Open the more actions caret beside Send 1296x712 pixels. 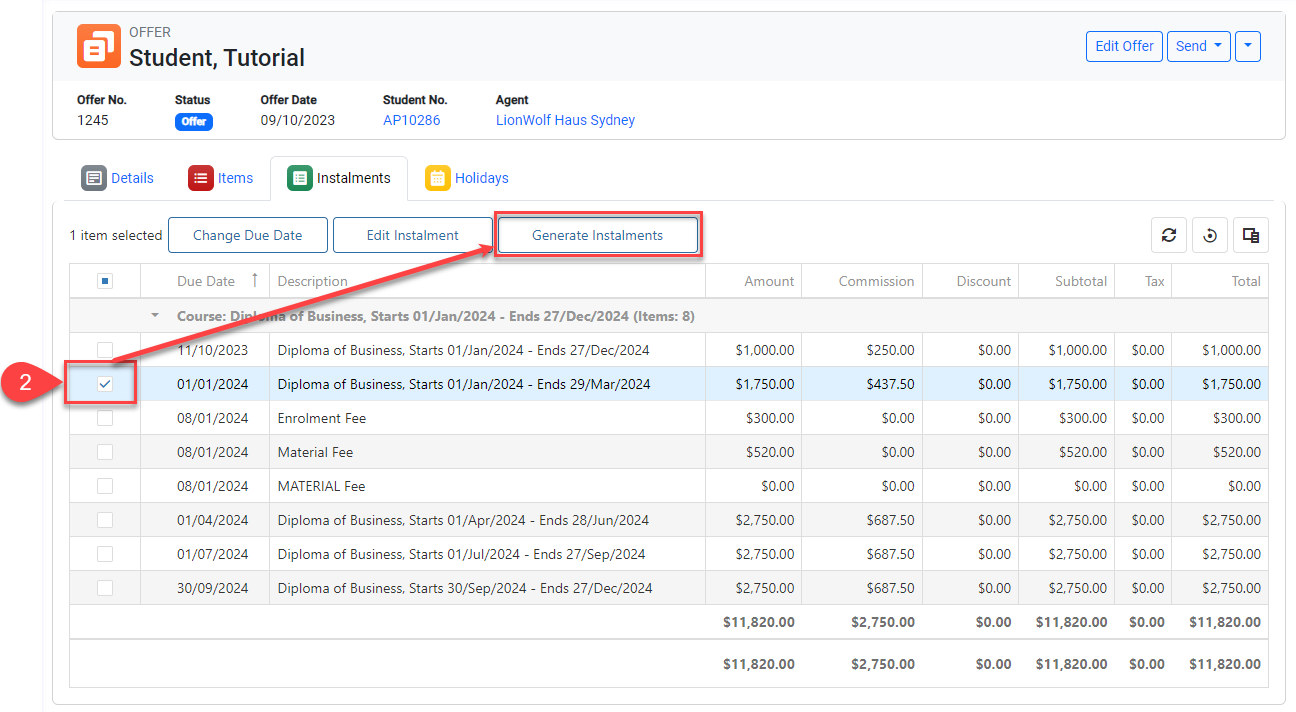pos(1247,46)
